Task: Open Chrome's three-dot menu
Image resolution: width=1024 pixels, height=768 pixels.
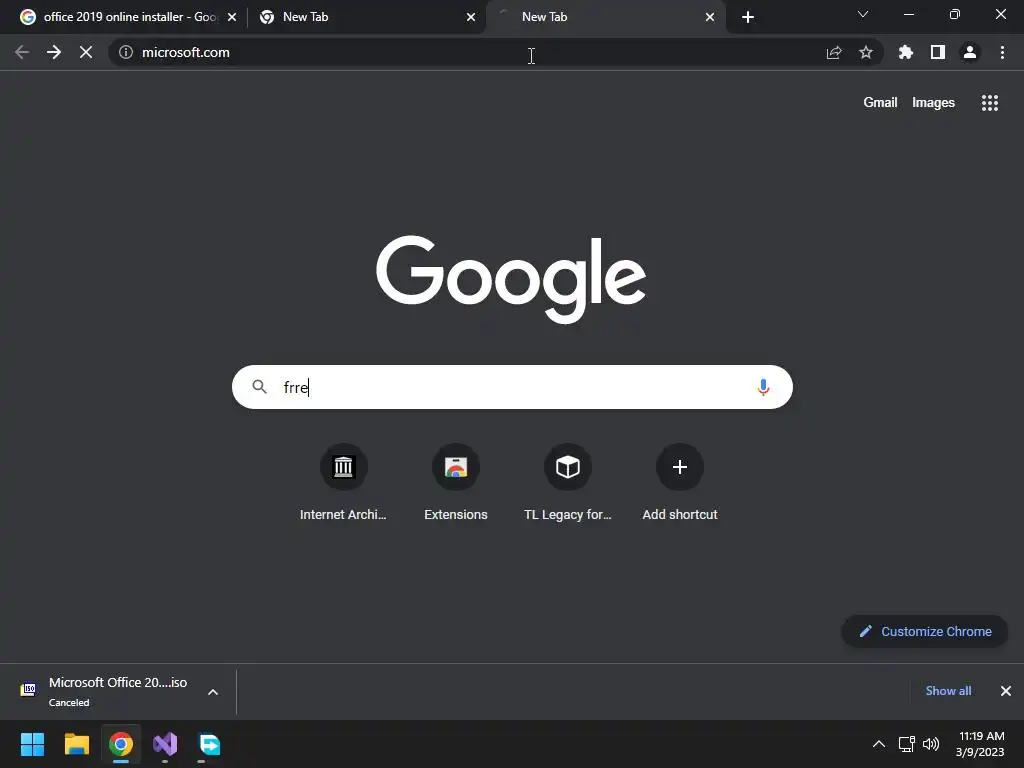Action: tap(1002, 52)
